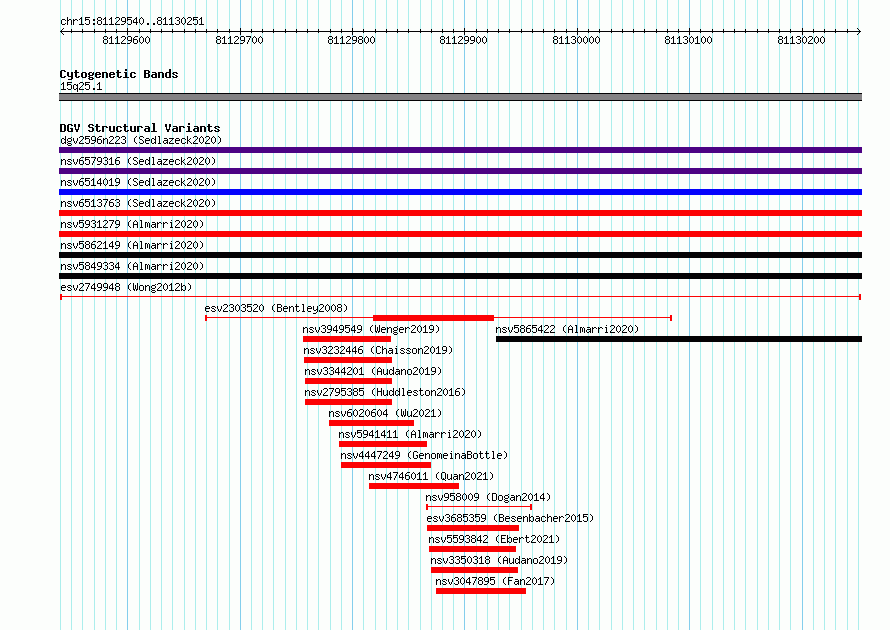Click the purple bar under nsv6579316
The width and height of the screenshot is (890, 630).
pyautogui.click(x=460, y=171)
